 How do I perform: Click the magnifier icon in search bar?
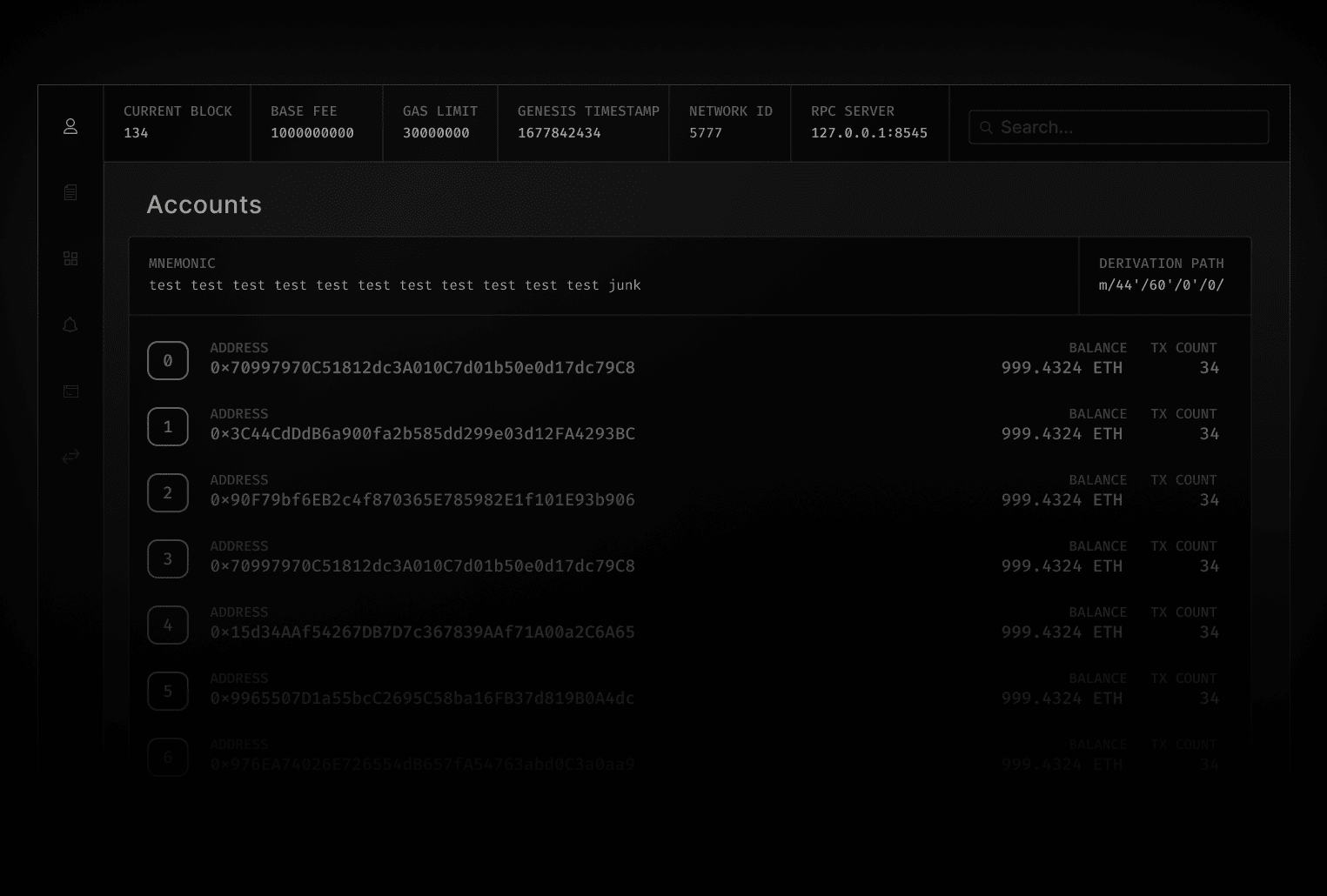(x=986, y=127)
